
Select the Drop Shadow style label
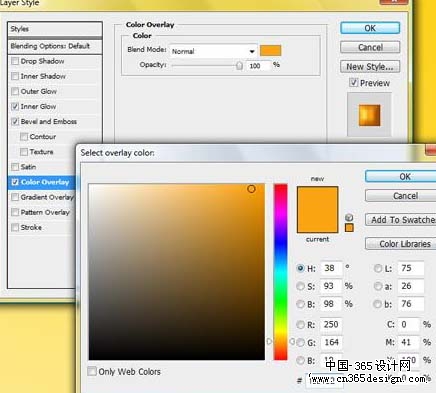(x=42, y=61)
